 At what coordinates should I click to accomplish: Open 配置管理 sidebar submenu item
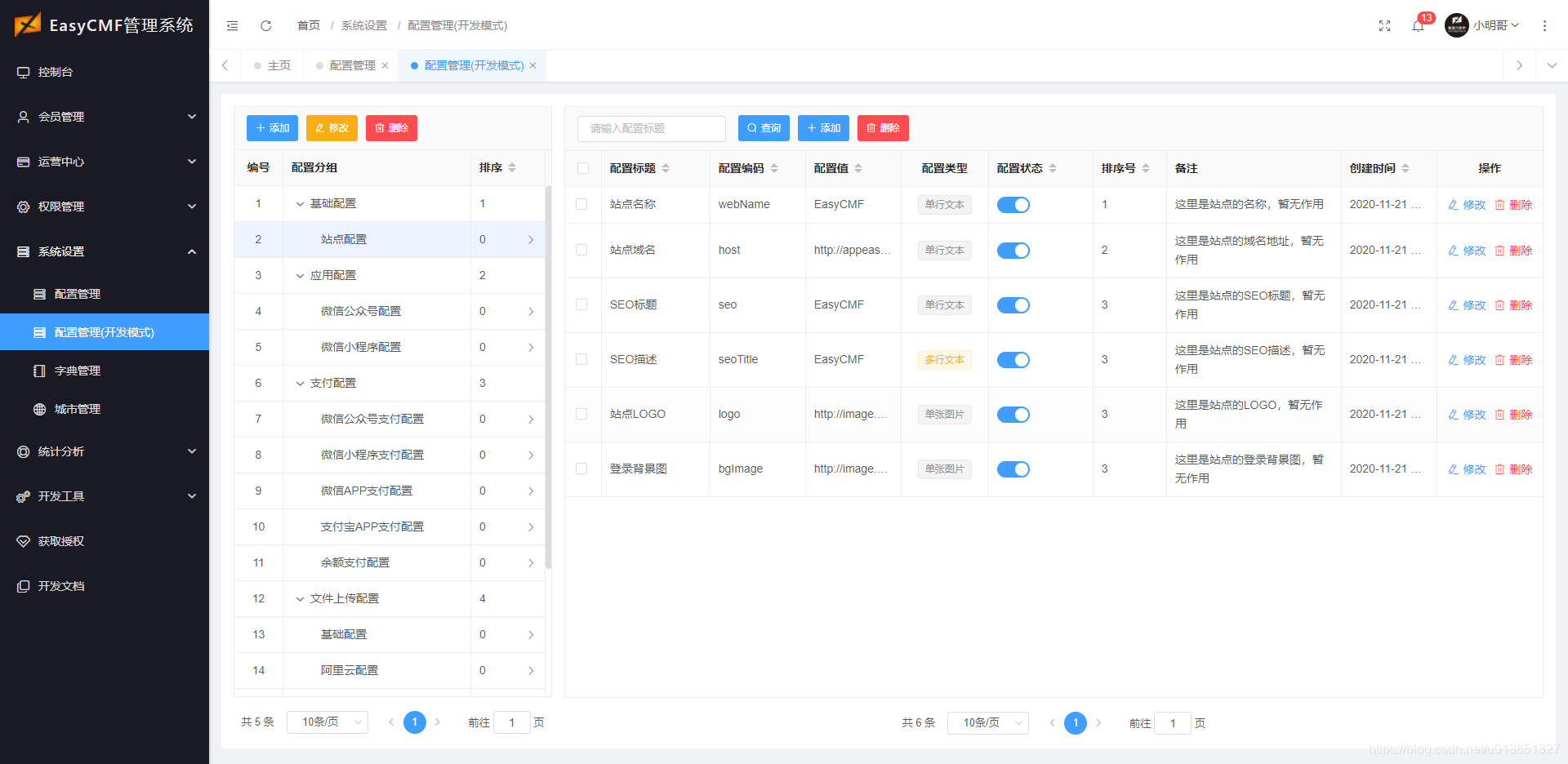(105, 294)
